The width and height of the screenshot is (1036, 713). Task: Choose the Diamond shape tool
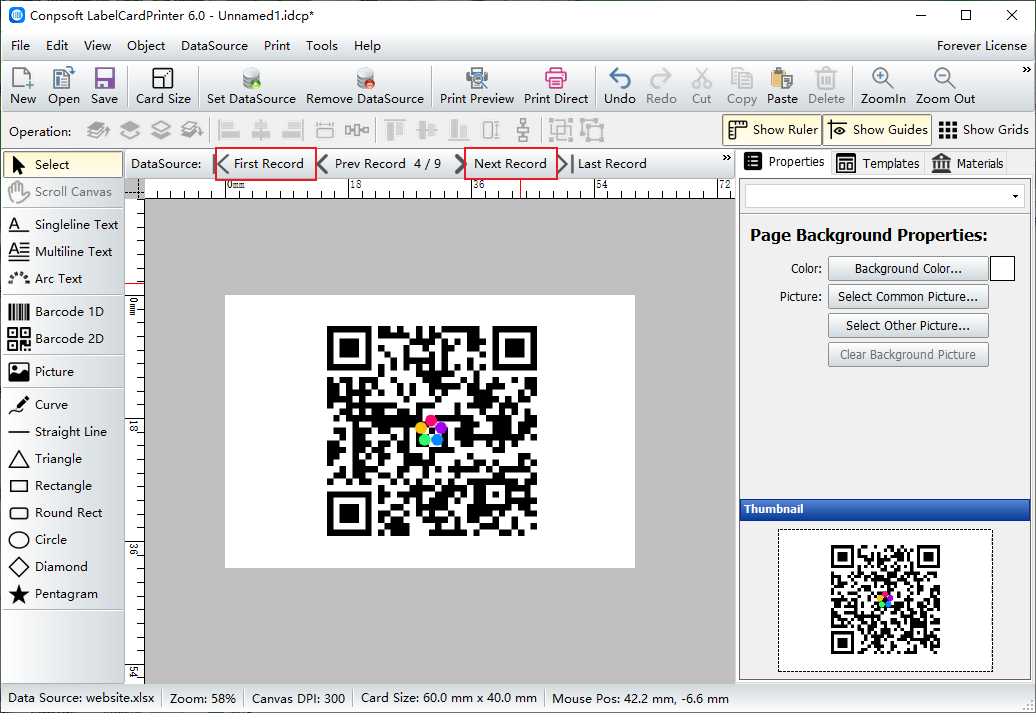tap(63, 567)
